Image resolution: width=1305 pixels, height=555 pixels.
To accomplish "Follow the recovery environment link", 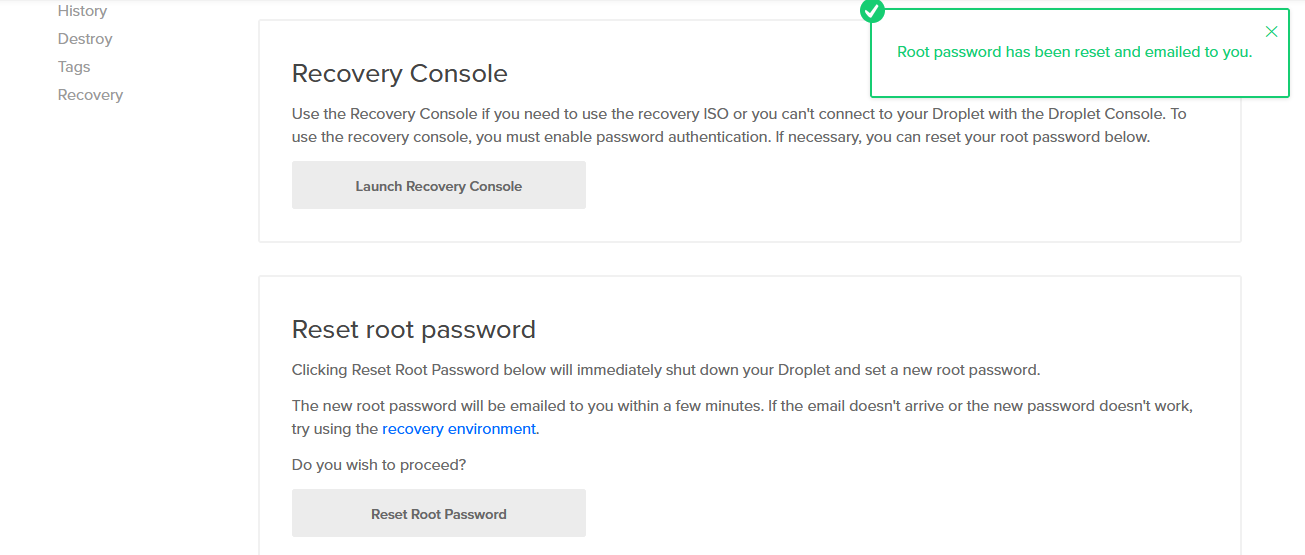I will point(459,429).
